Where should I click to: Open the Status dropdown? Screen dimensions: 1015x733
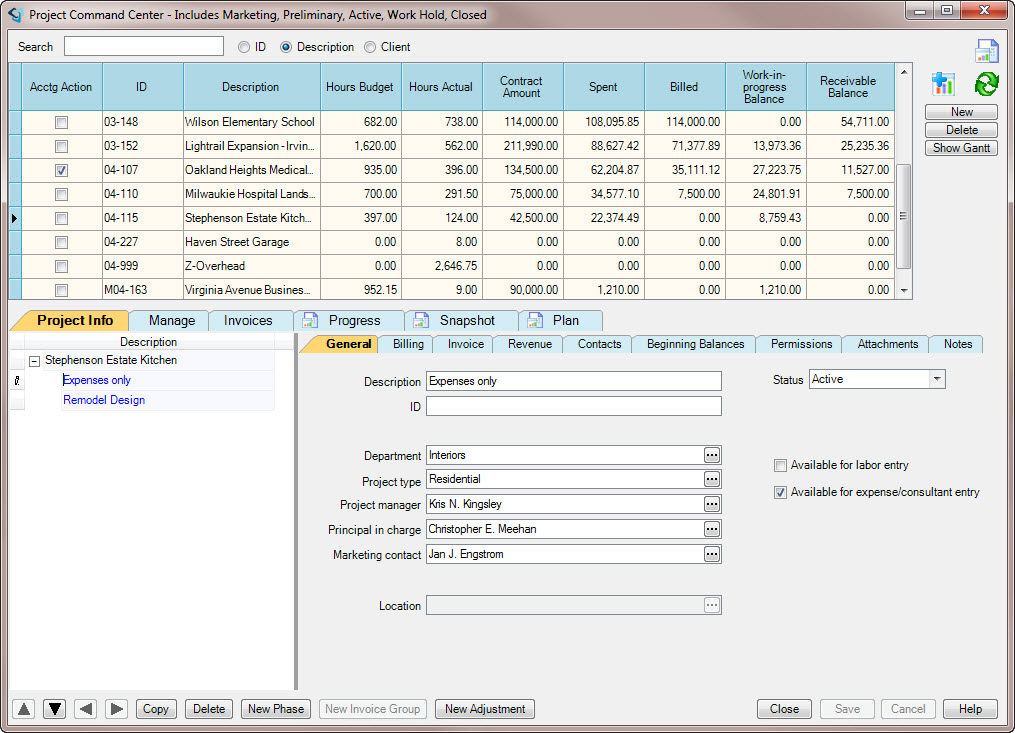coord(936,379)
